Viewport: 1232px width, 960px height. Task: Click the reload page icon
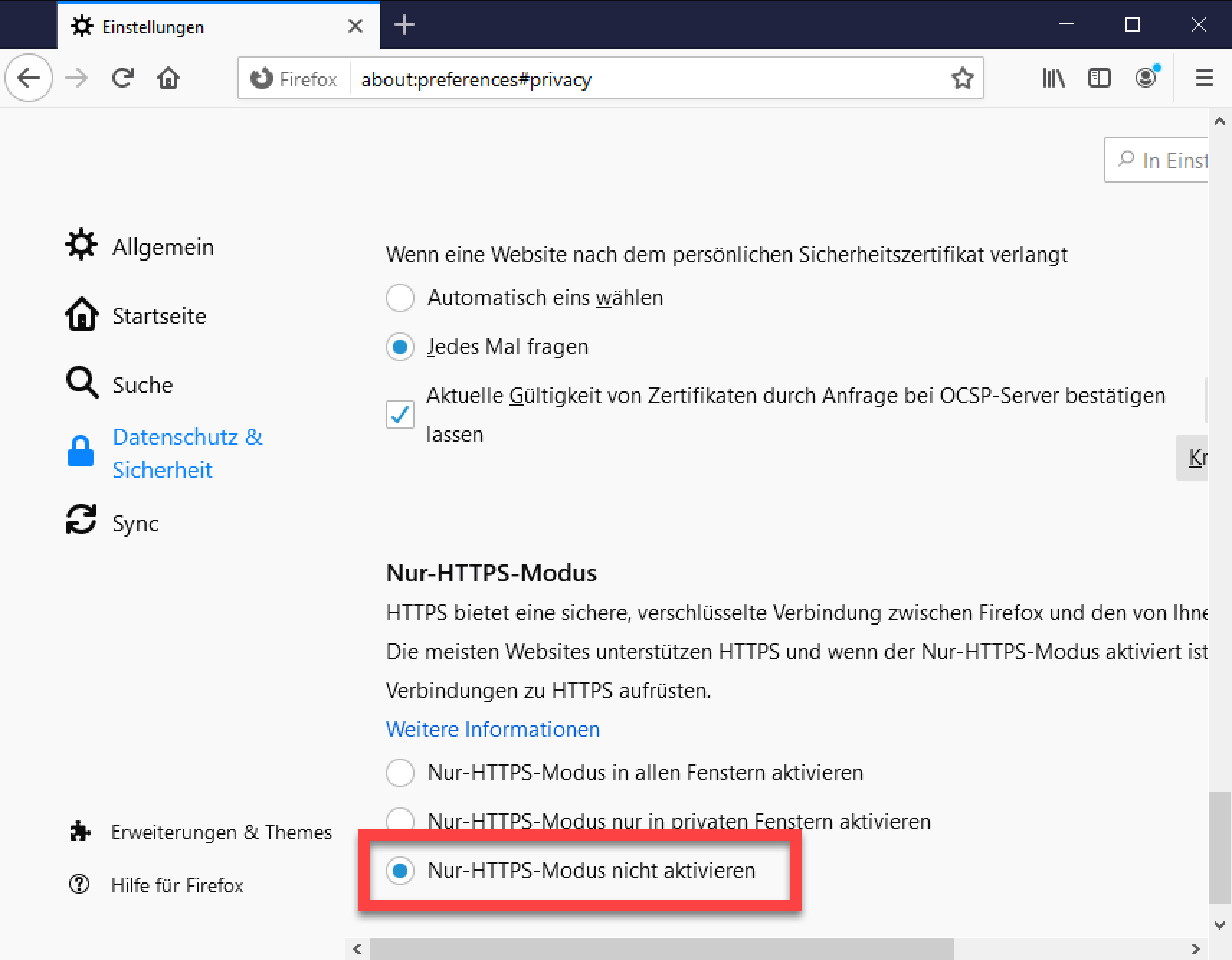point(123,78)
